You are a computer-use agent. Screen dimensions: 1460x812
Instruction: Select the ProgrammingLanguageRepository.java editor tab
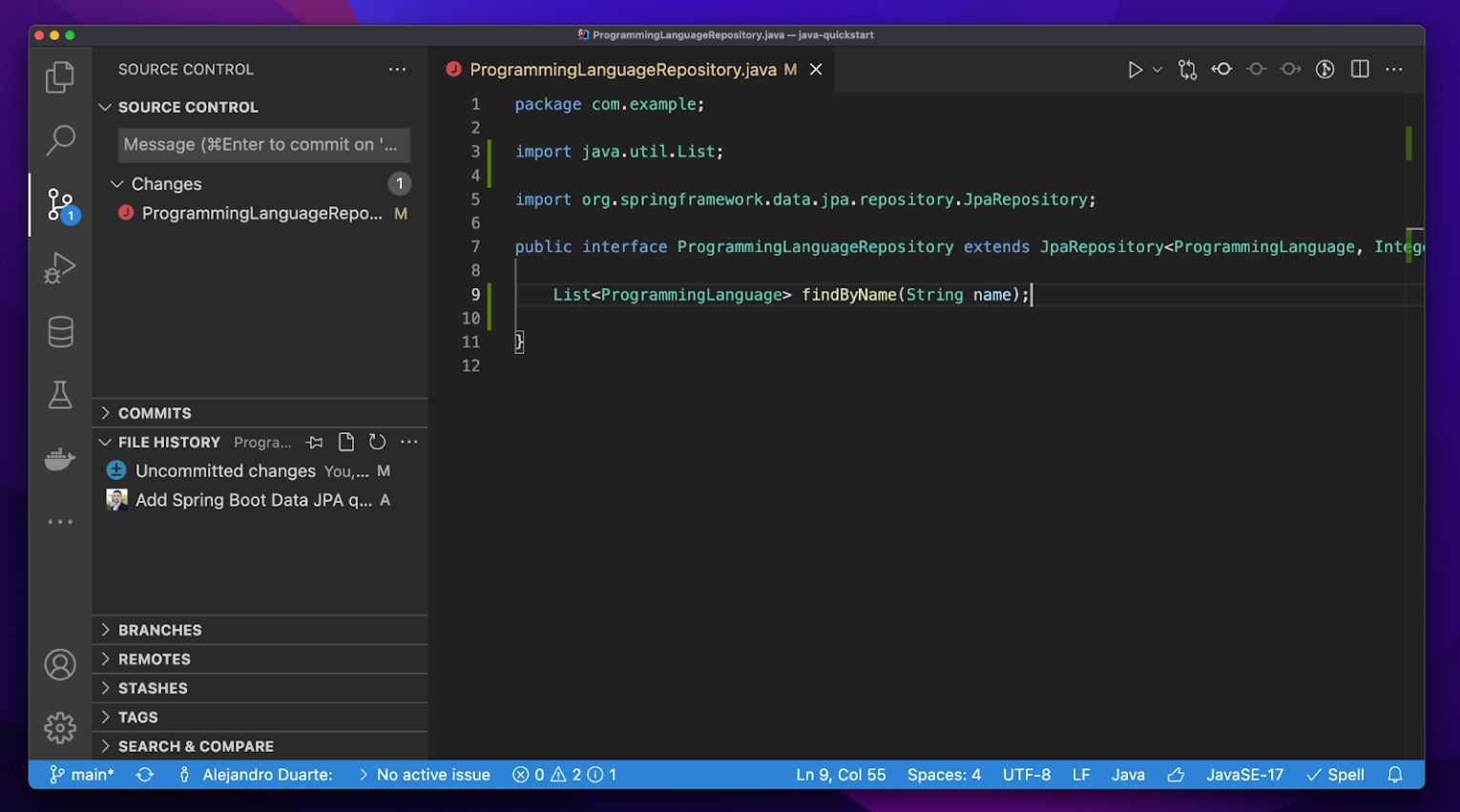coord(622,70)
